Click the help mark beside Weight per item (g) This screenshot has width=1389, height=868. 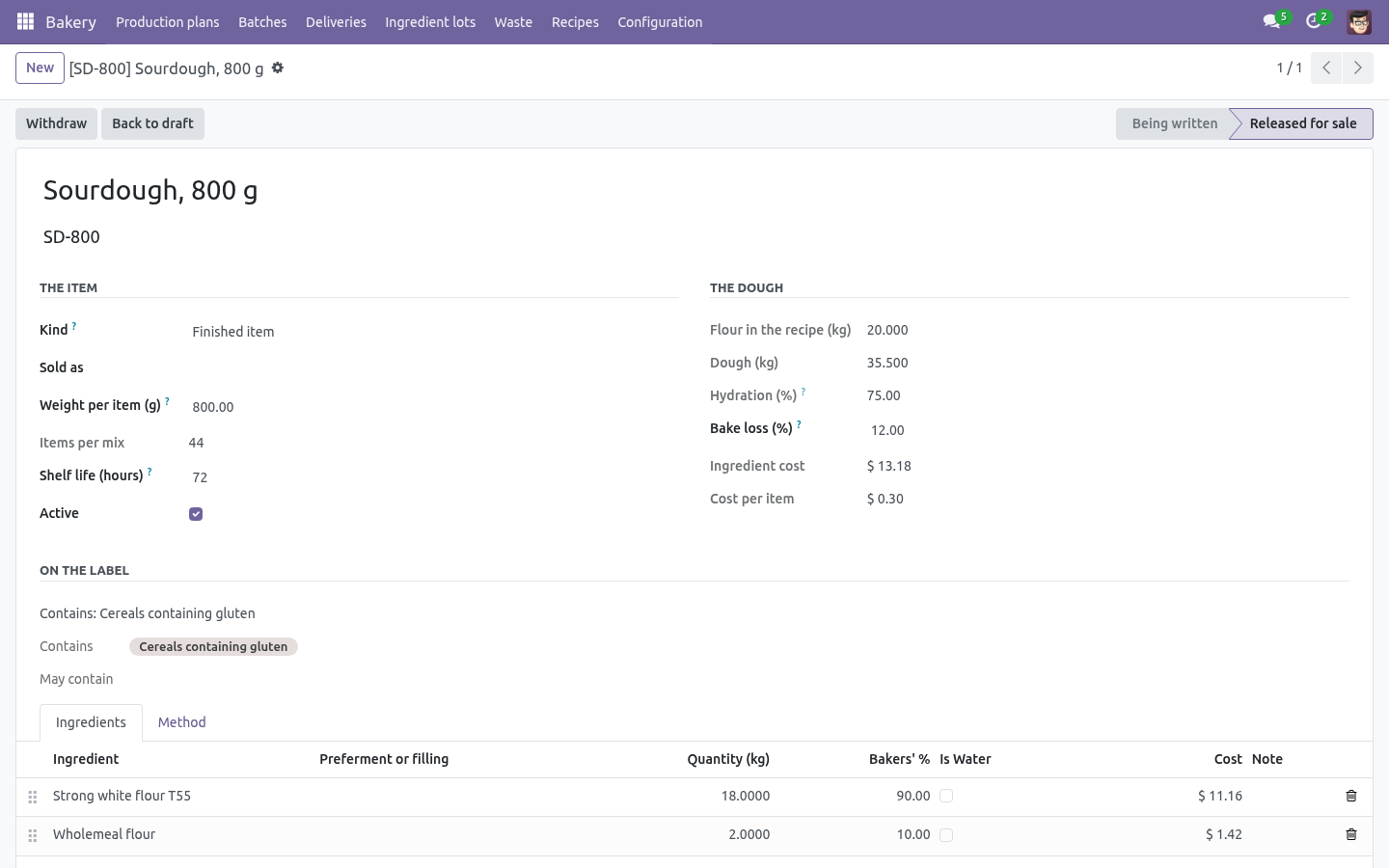click(x=167, y=401)
